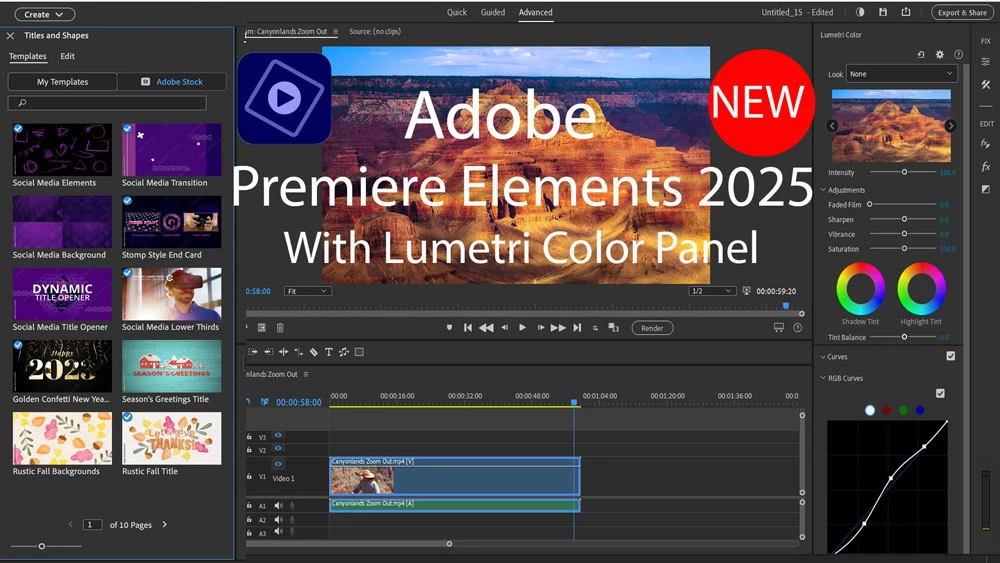Screen dimensions: 1000x563
Task: Select My Templates button
Action: click(x=62, y=82)
